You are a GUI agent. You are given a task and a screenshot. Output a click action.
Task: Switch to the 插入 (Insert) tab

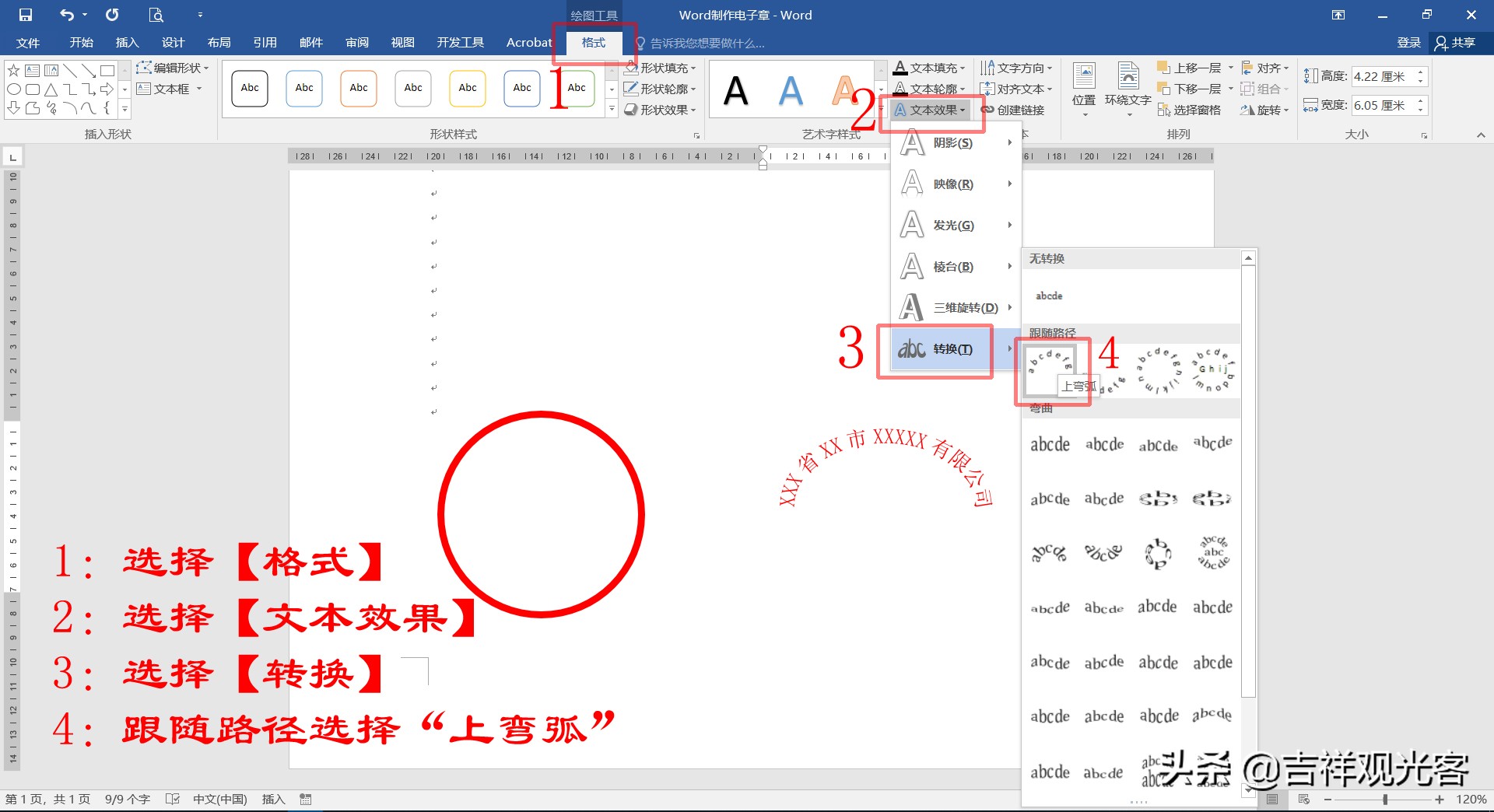pyautogui.click(x=127, y=43)
